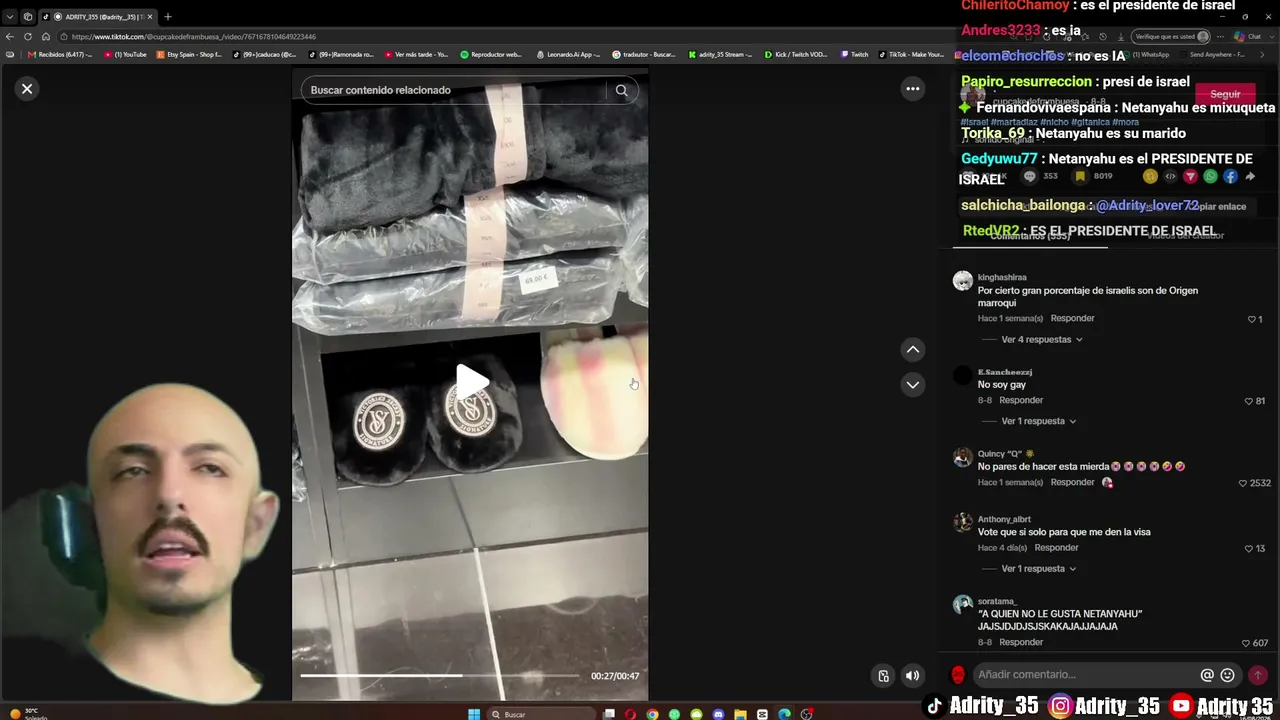Image resolution: width=1280 pixels, height=720 pixels.
Task: Like Anthony_albrt's comment heart
Action: pos(1248,549)
